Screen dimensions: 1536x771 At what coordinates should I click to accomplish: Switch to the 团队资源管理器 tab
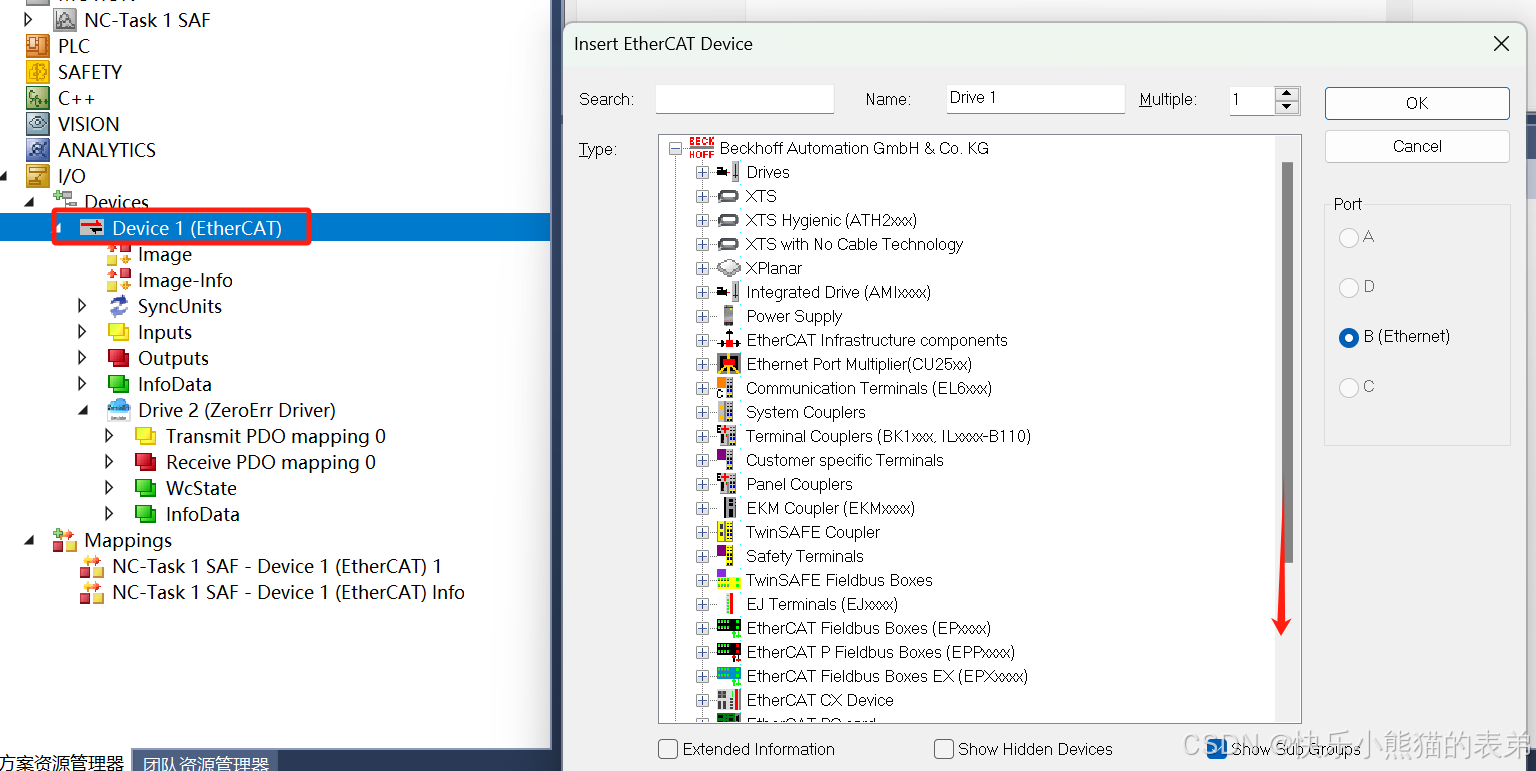[205, 763]
